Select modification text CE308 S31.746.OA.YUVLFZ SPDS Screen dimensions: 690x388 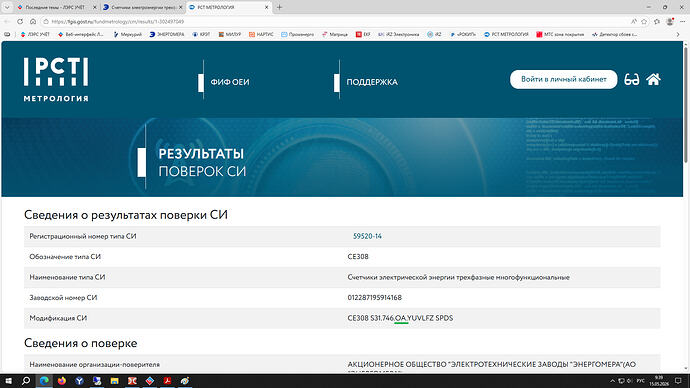[x=400, y=318]
